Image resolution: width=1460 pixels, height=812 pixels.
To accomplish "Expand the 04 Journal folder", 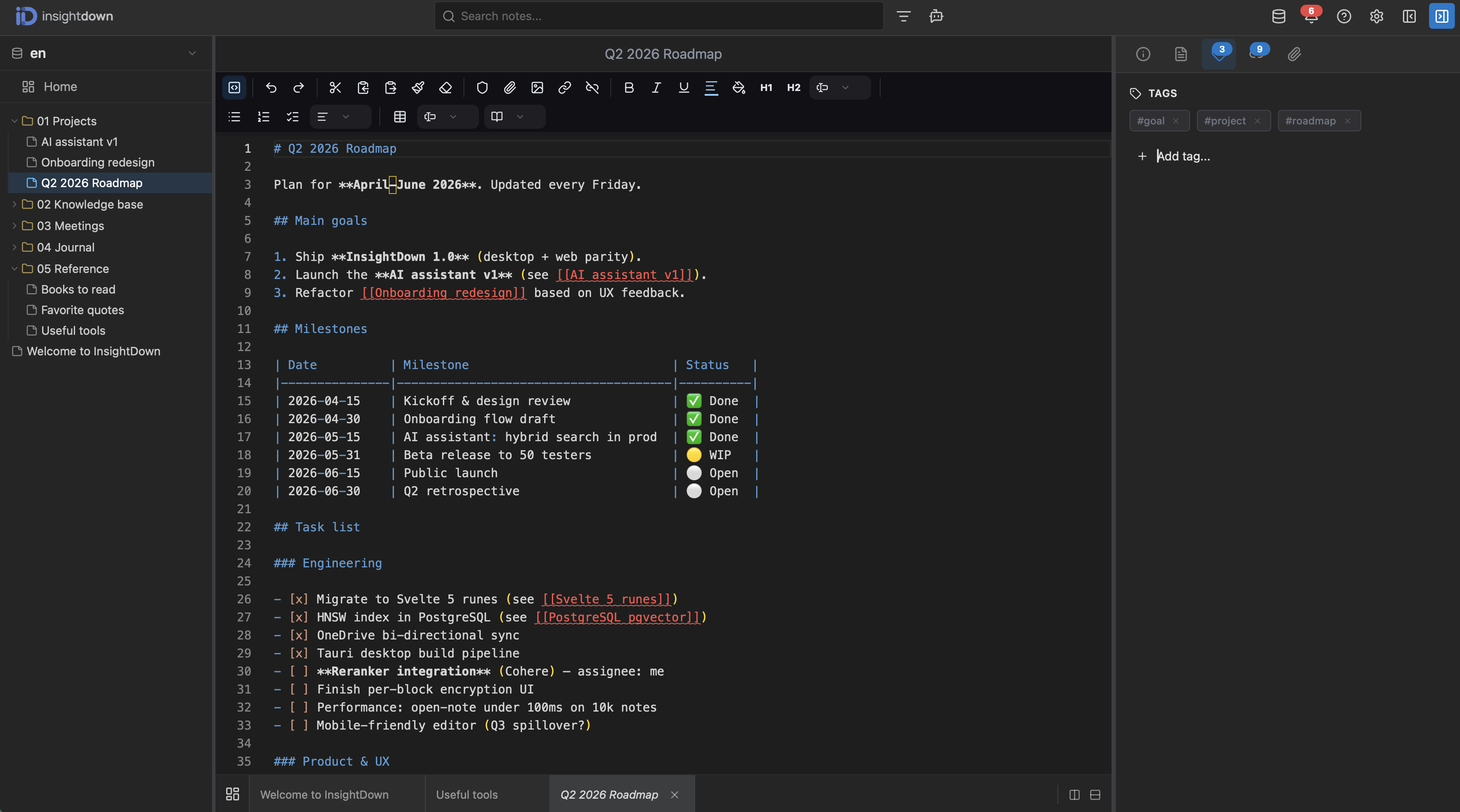I will click(14, 247).
